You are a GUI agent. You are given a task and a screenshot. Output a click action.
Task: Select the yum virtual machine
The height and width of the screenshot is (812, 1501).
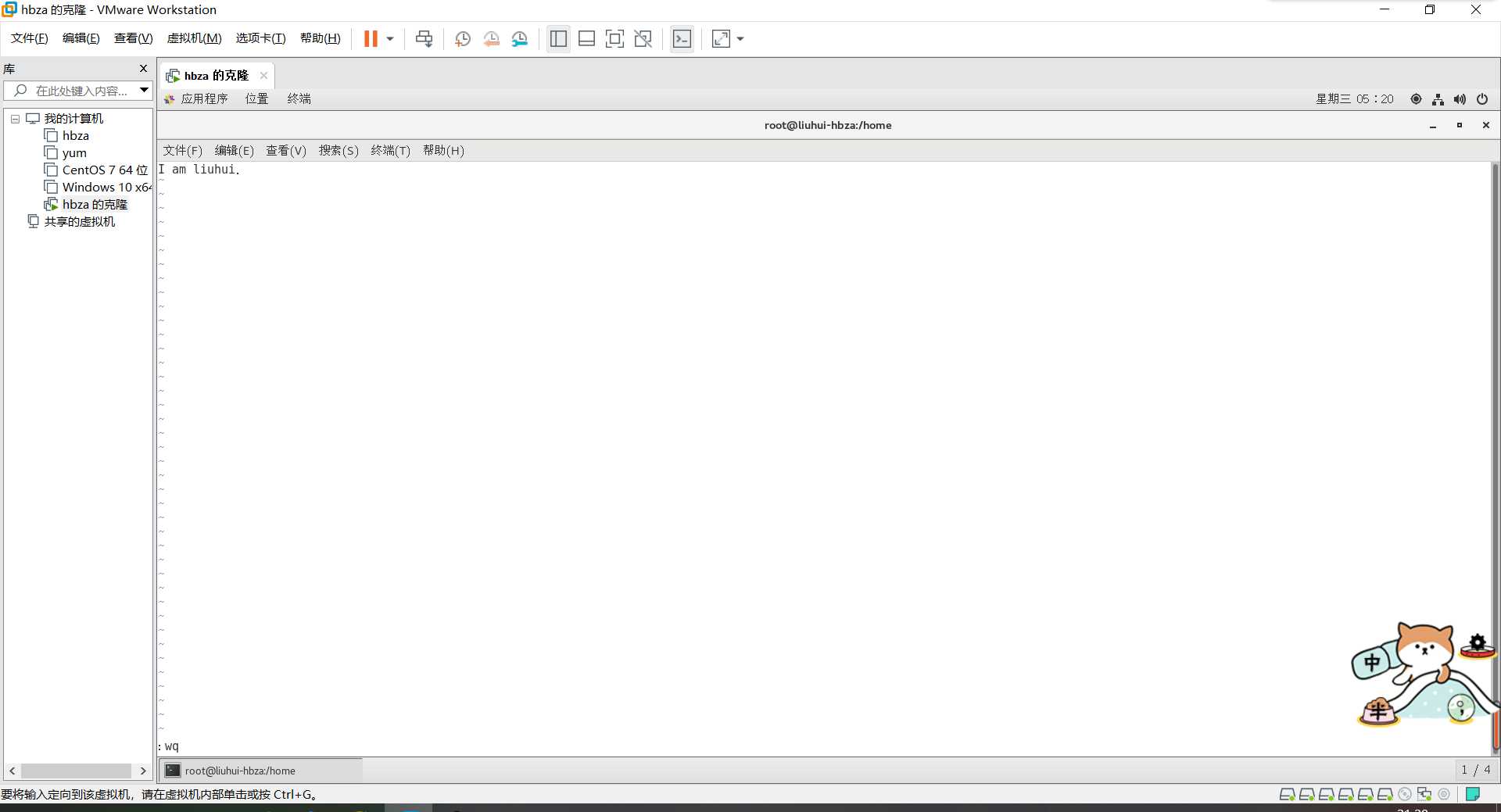[x=66, y=153]
